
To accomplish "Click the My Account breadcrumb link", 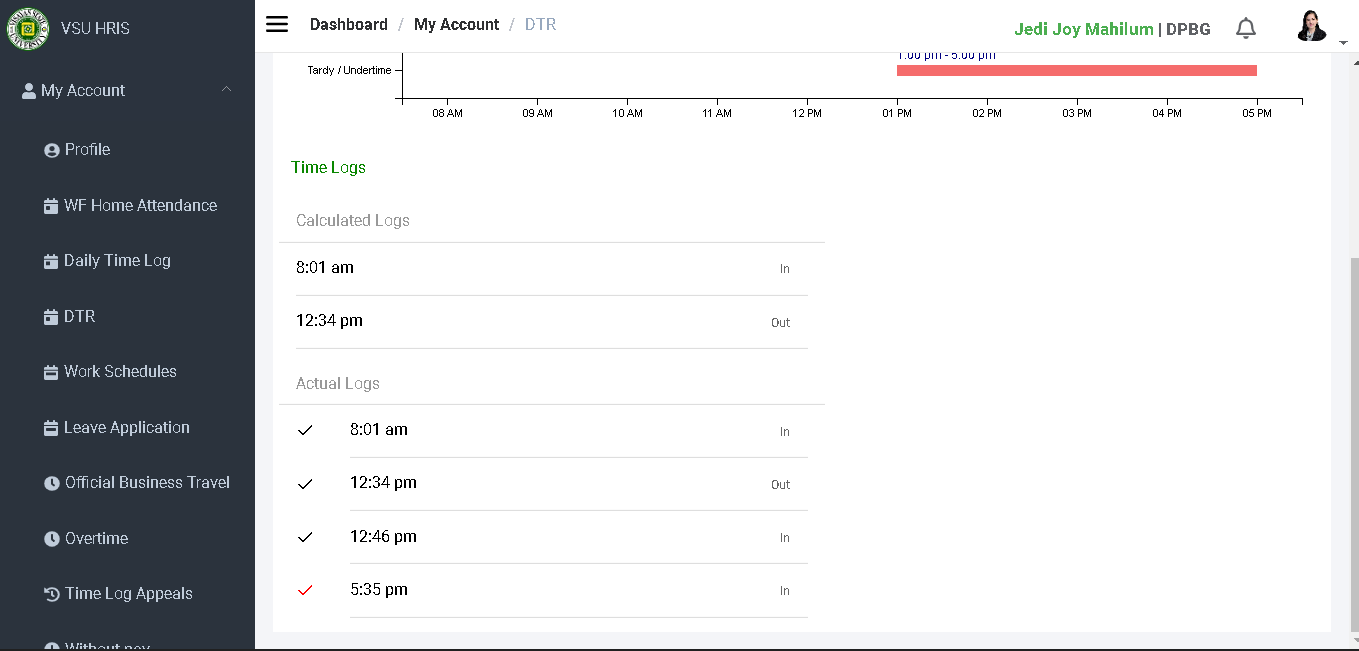I will (x=456, y=25).
